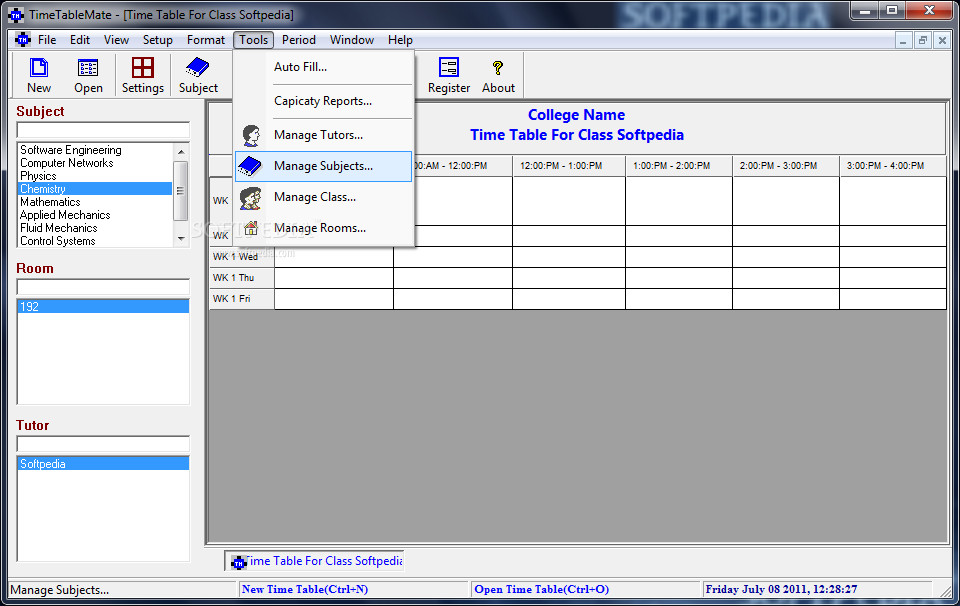The height and width of the screenshot is (606, 960).
Task: Click the New toolbar icon
Action: coord(39,68)
